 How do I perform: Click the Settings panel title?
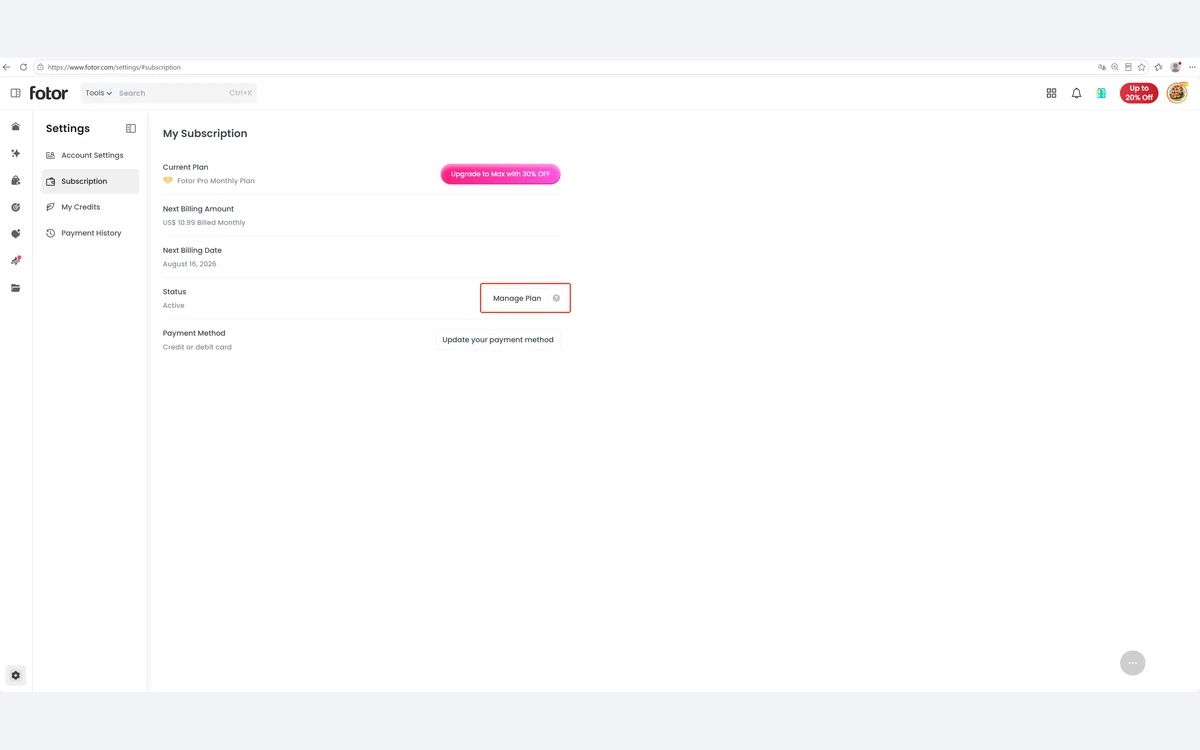click(x=68, y=129)
